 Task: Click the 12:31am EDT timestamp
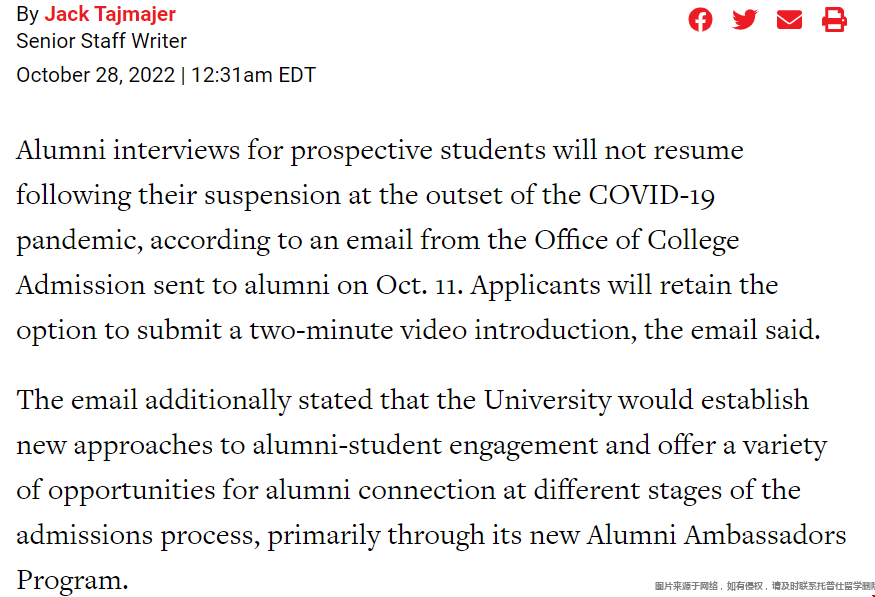click(x=253, y=75)
